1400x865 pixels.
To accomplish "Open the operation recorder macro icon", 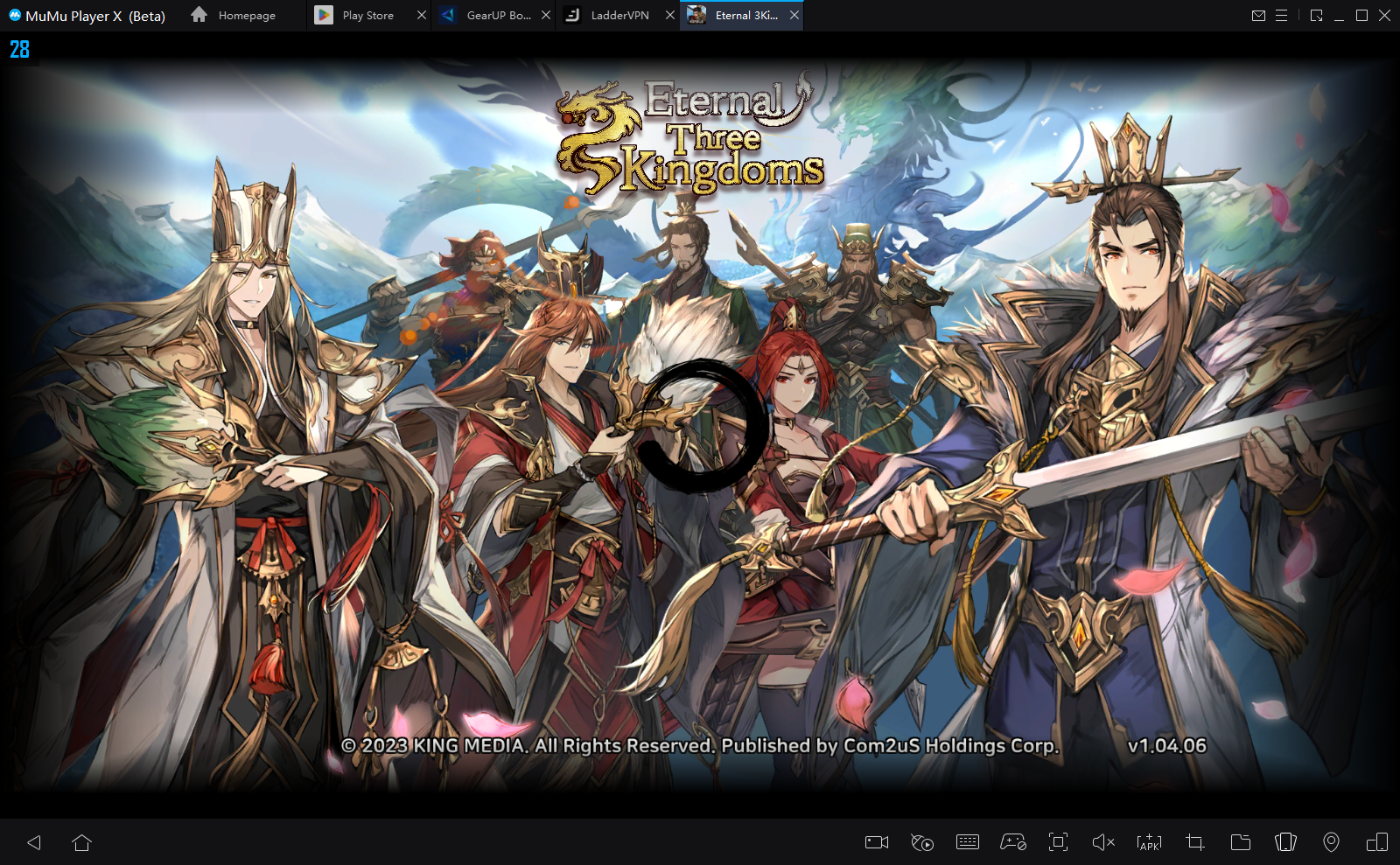I will pos(922,842).
